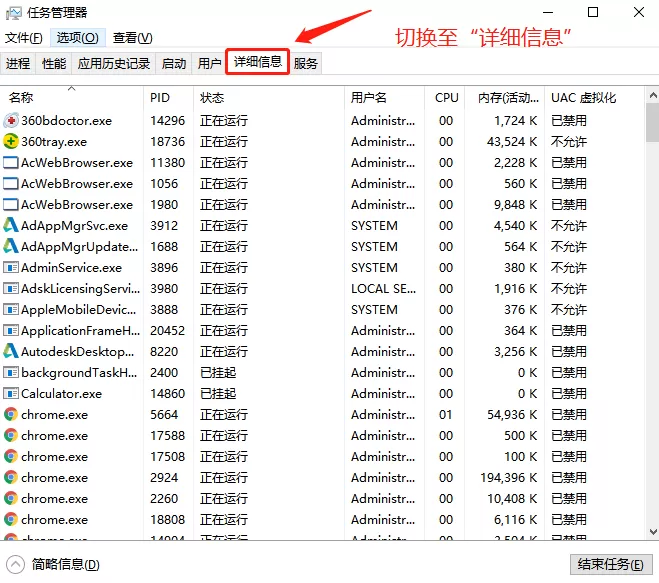Click PID 20452 cell
The width and height of the screenshot is (659, 583).
pos(167,331)
